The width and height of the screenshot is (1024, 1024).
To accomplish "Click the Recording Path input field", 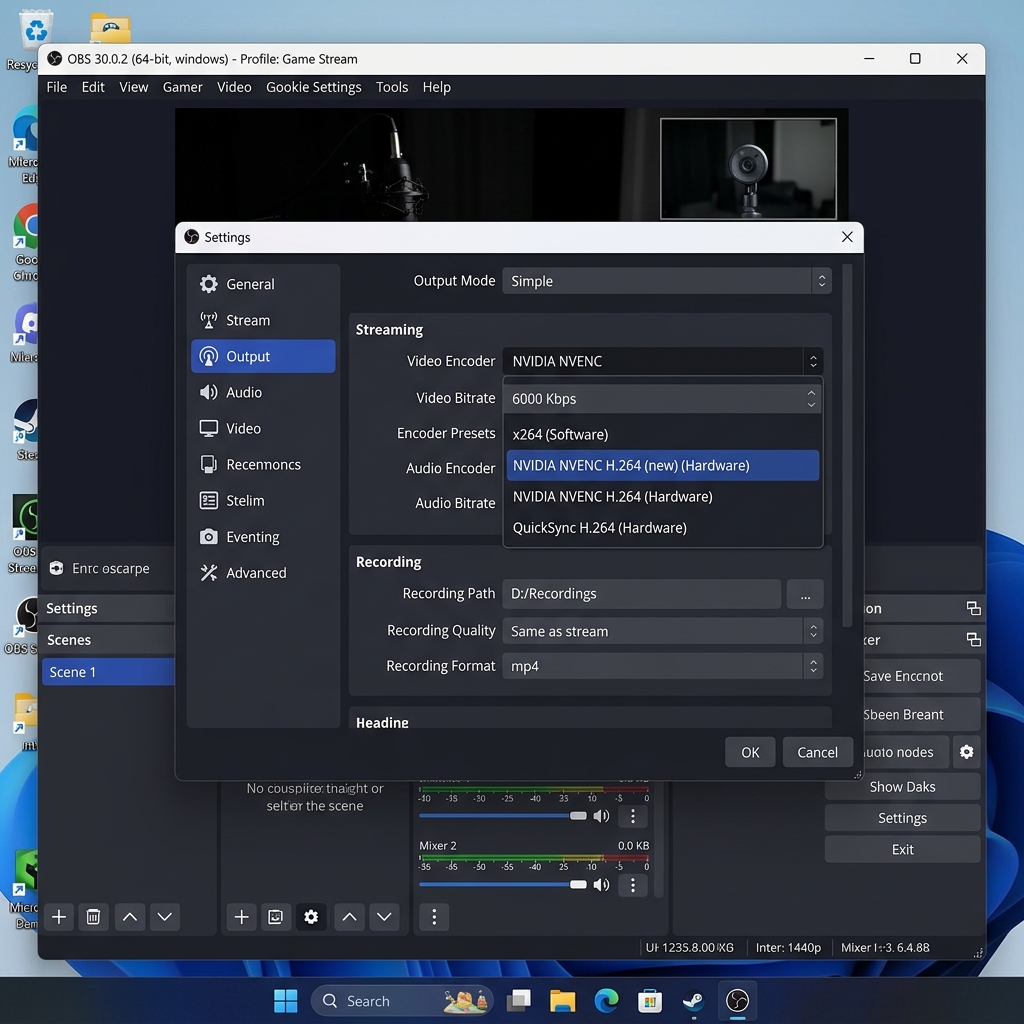I will click(642, 594).
